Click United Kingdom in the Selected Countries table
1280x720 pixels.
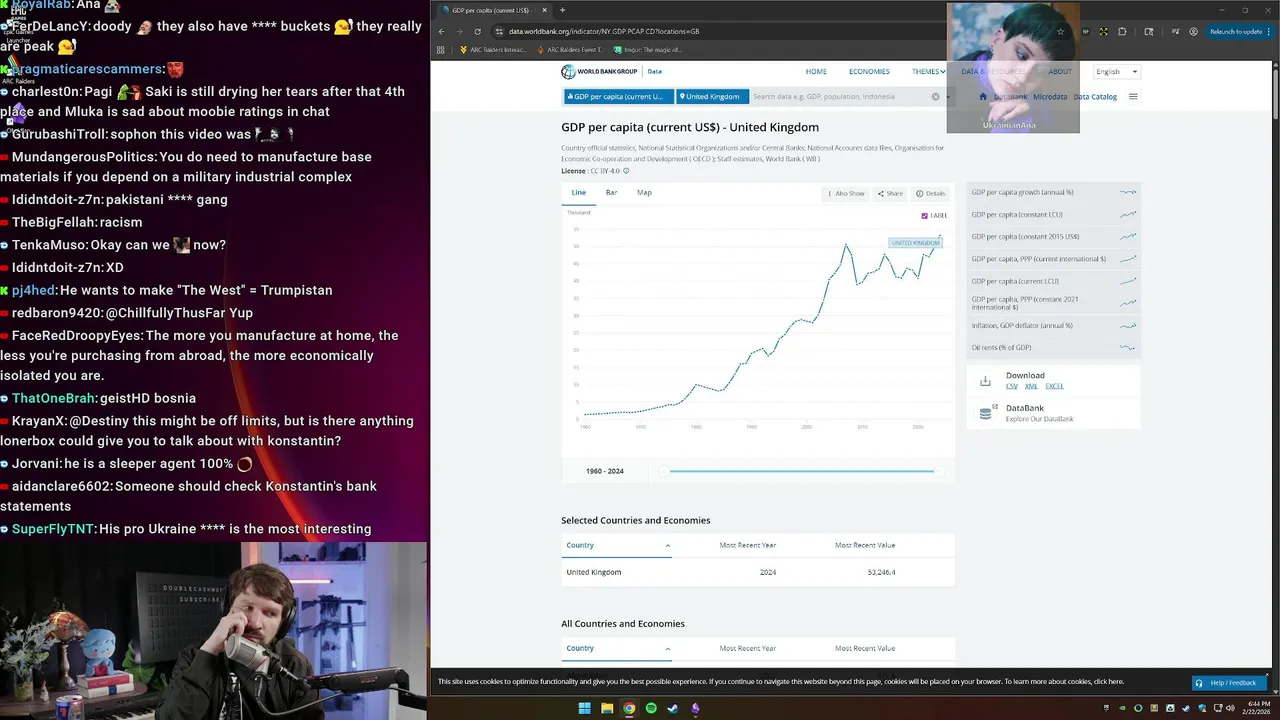[594, 572]
